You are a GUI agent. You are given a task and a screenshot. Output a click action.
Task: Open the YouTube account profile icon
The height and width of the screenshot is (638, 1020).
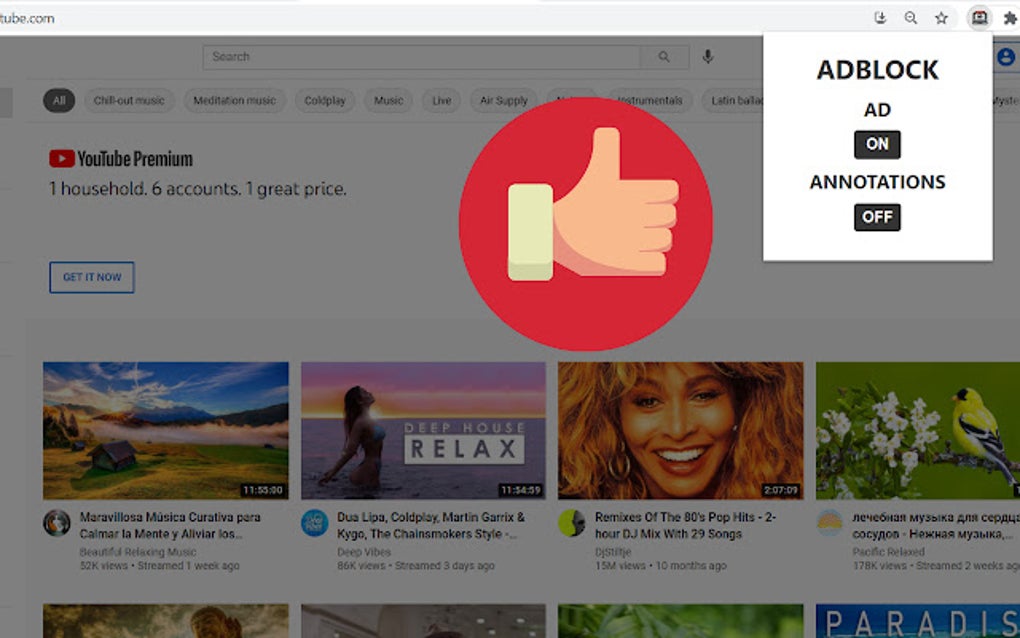tap(1005, 57)
